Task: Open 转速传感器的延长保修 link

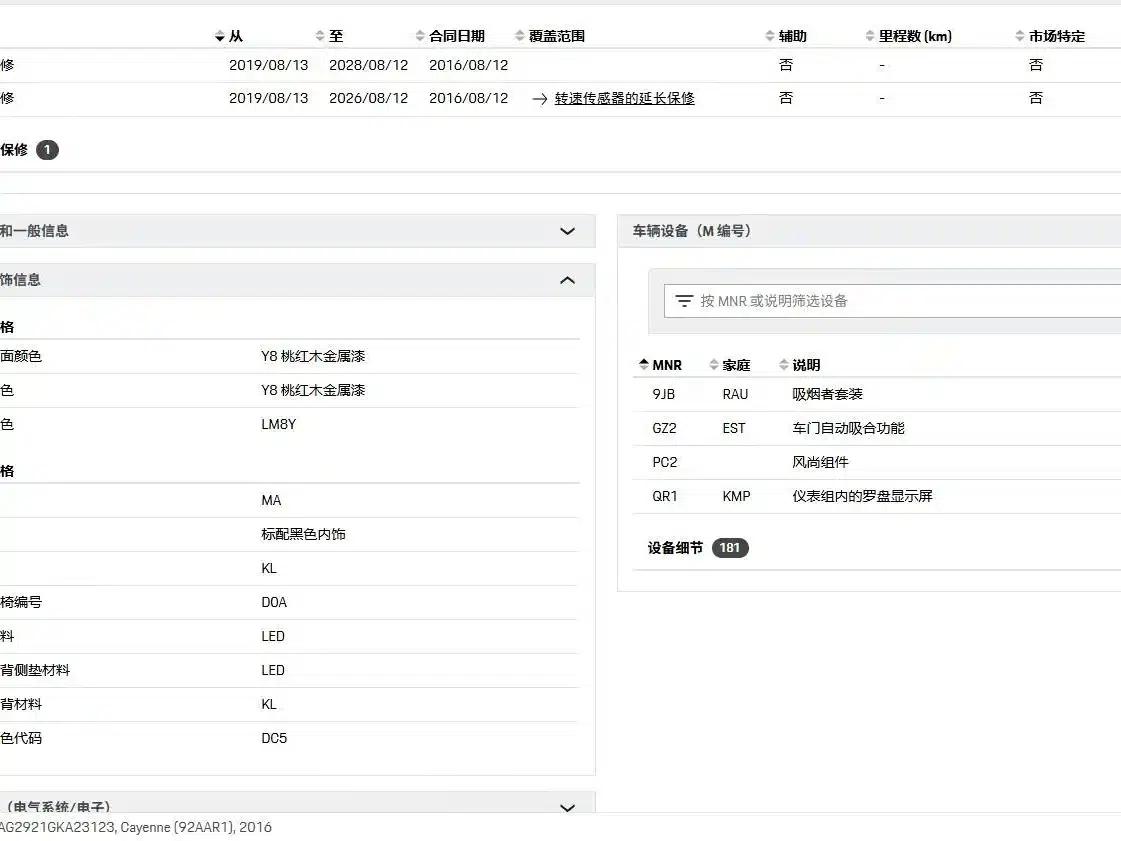Action: click(x=625, y=98)
